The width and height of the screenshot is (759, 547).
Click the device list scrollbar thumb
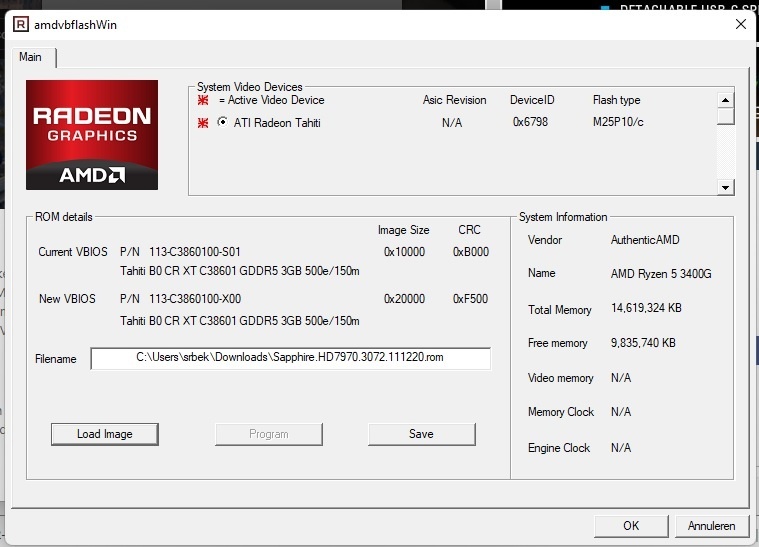[725, 117]
